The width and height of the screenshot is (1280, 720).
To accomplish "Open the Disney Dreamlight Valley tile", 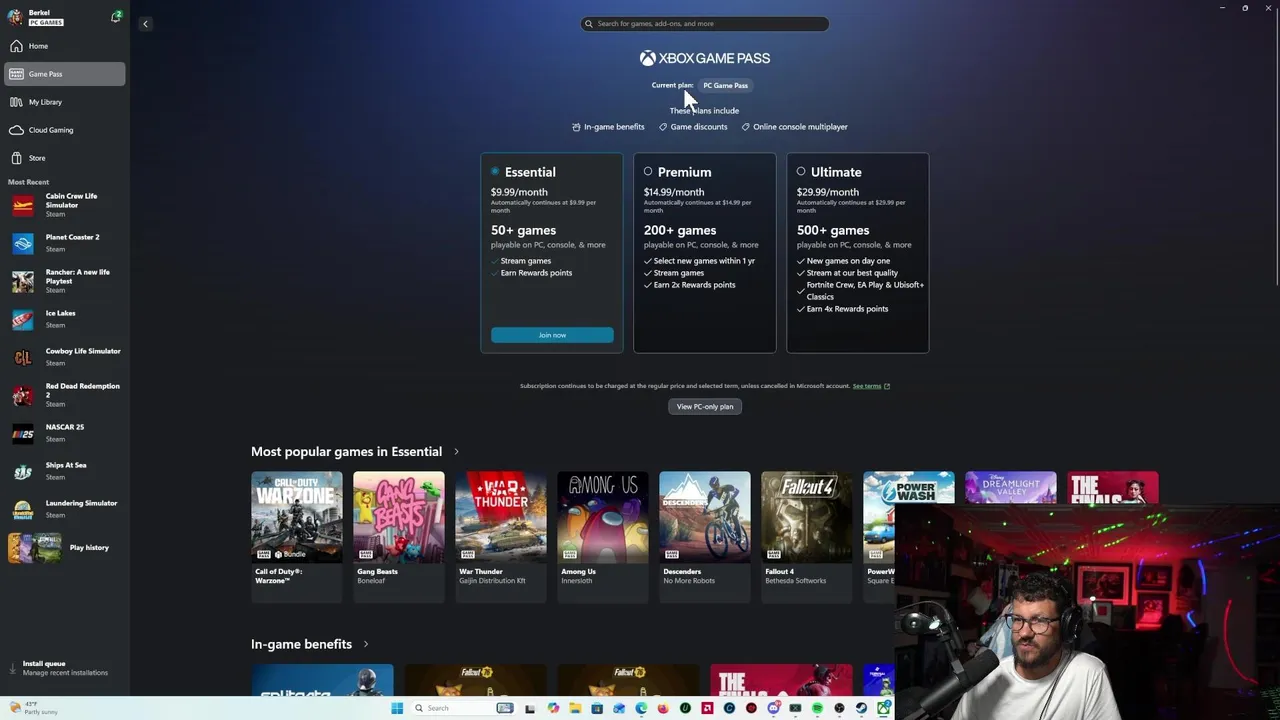I will click(1010, 486).
